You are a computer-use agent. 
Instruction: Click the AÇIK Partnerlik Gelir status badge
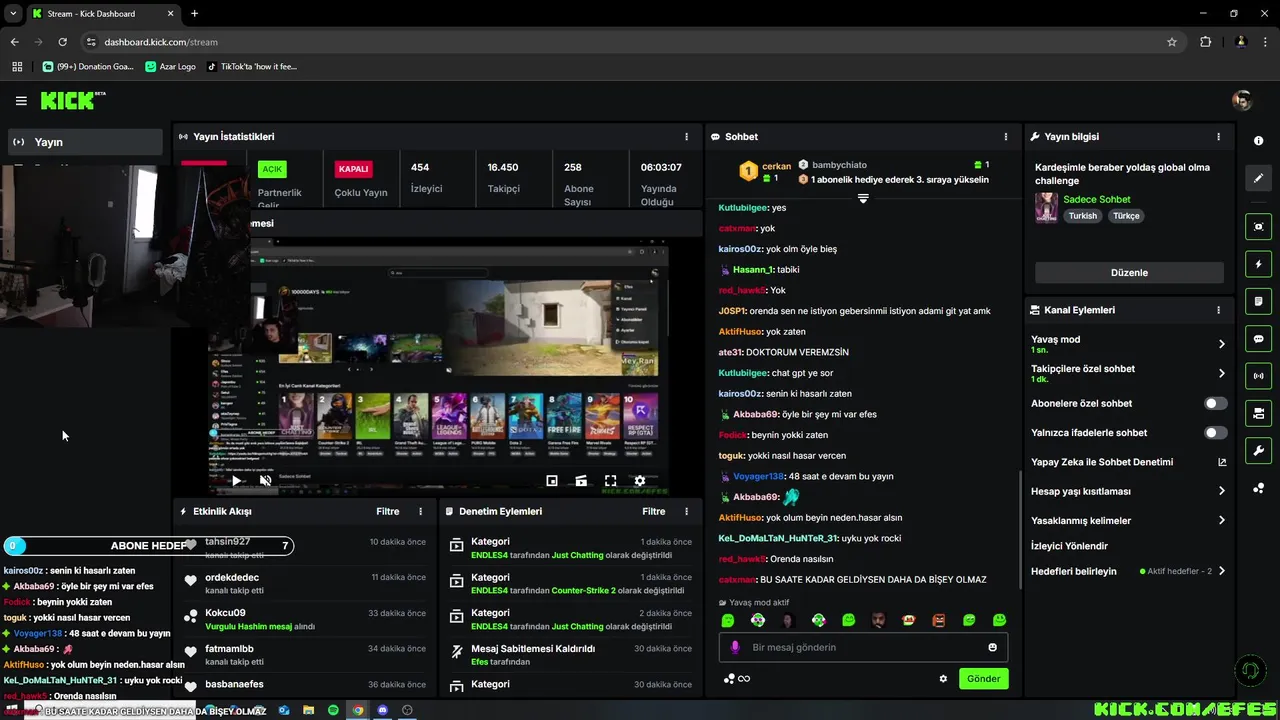272,169
